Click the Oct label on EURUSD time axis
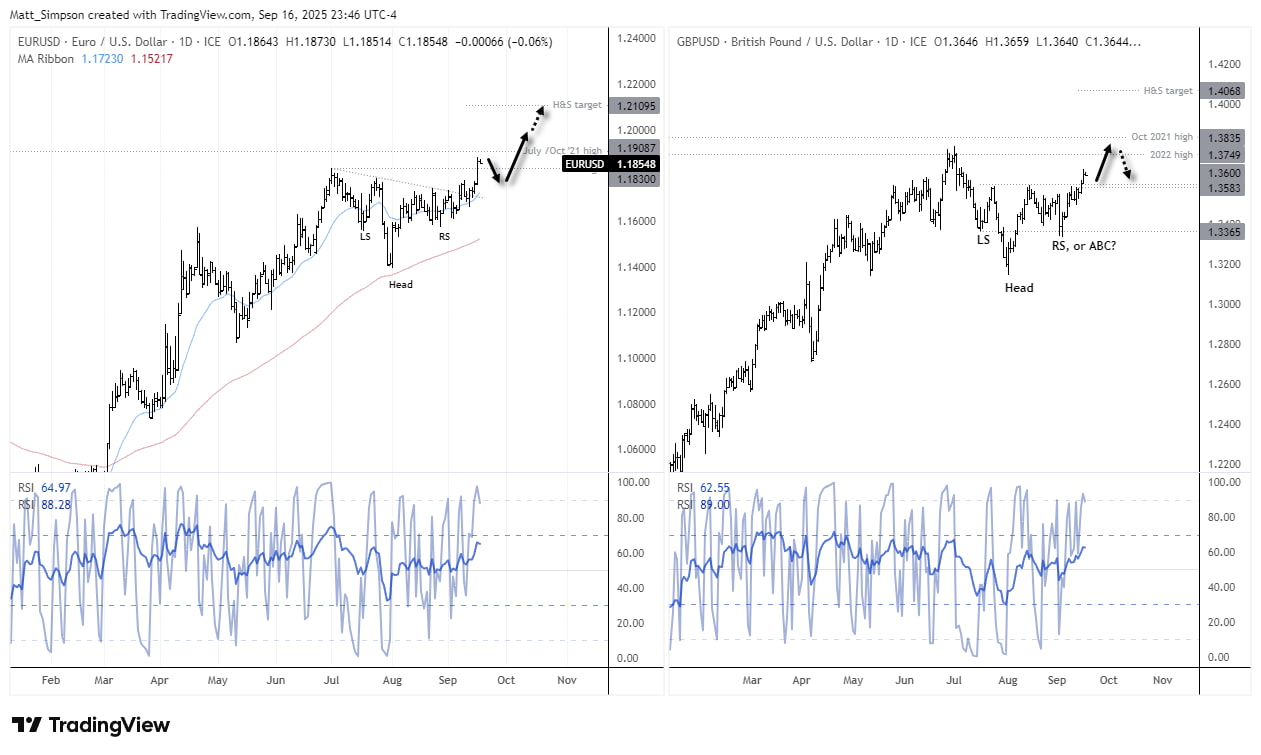This screenshot has width=1261, height=755. (x=506, y=679)
